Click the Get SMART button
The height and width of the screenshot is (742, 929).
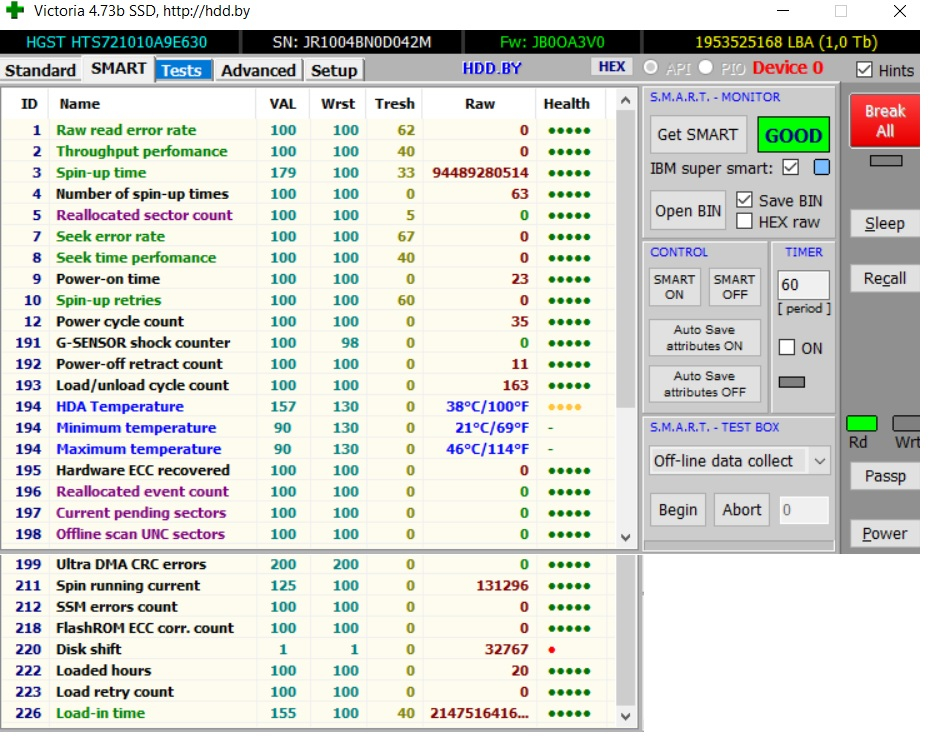(x=697, y=135)
